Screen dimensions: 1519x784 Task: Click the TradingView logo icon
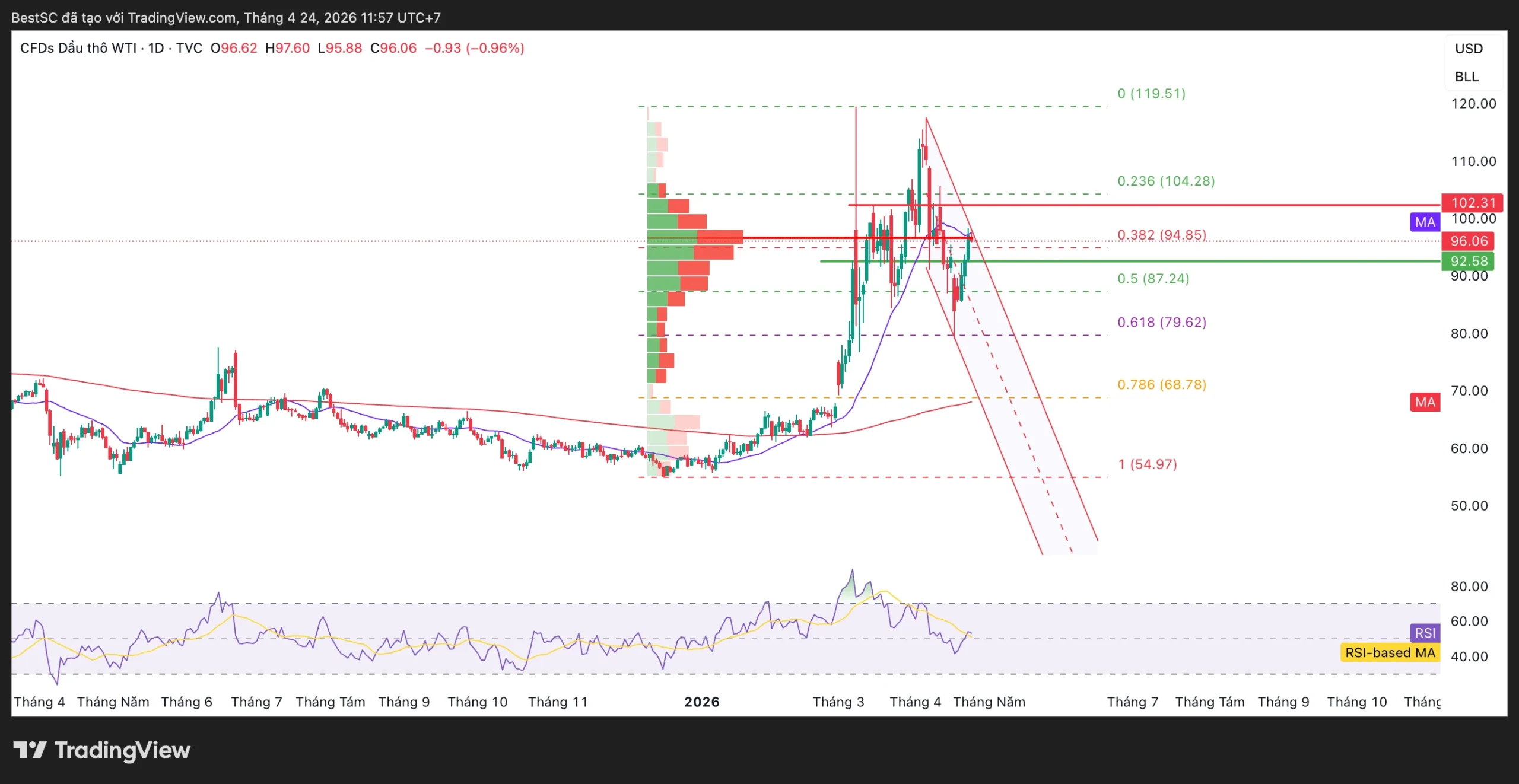tap(30, 750)
